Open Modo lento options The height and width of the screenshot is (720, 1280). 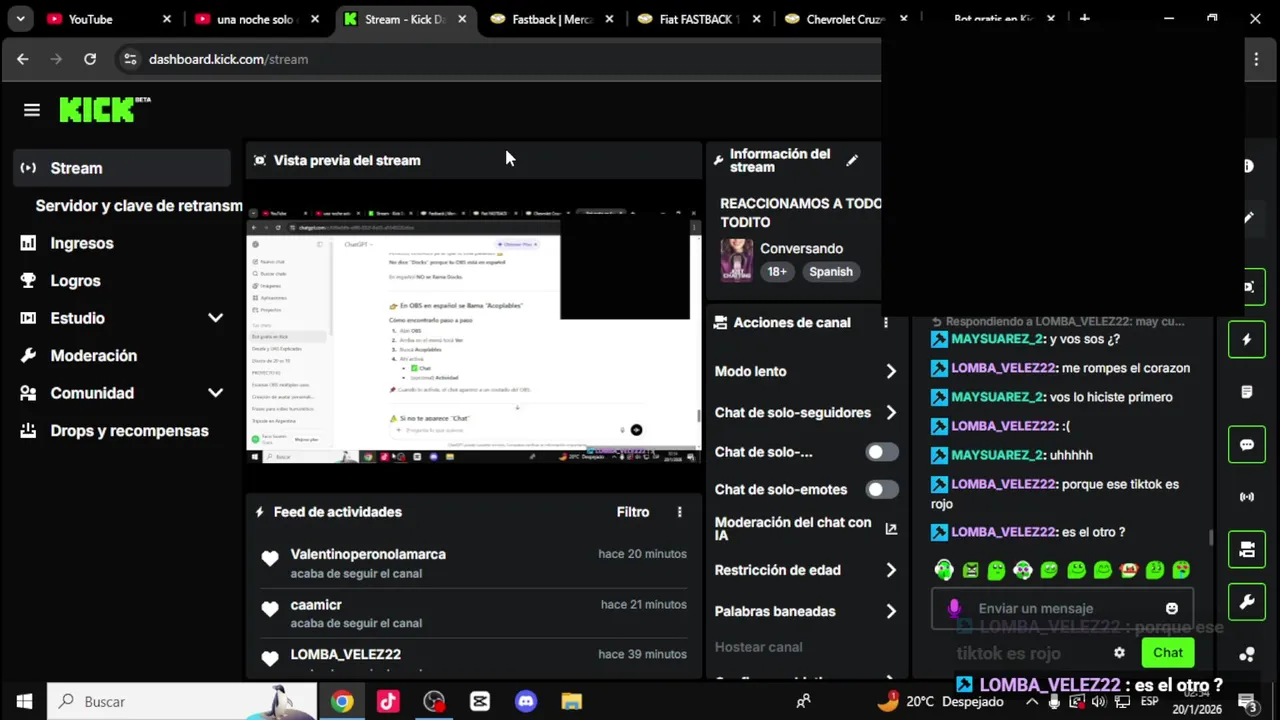(x=806, y=371)
